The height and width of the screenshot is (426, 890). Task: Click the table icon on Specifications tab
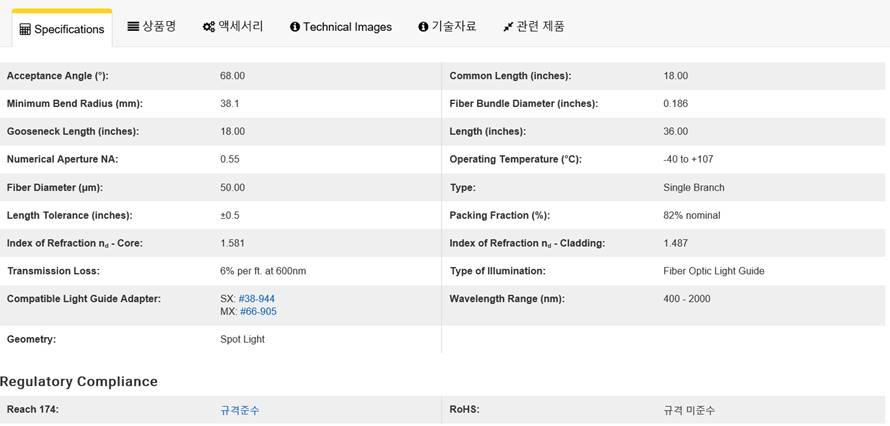coord(25,30)
